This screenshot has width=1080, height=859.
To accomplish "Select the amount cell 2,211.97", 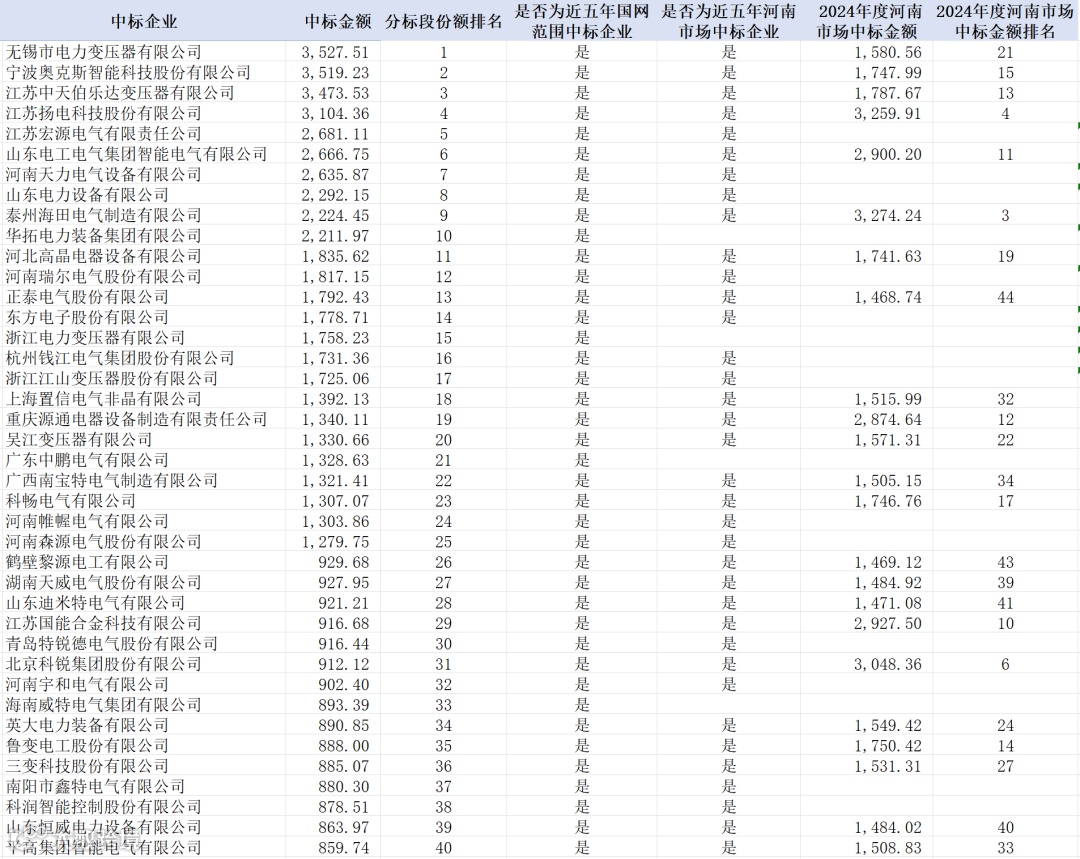I will pyautogui.click(x=335, y=236).
